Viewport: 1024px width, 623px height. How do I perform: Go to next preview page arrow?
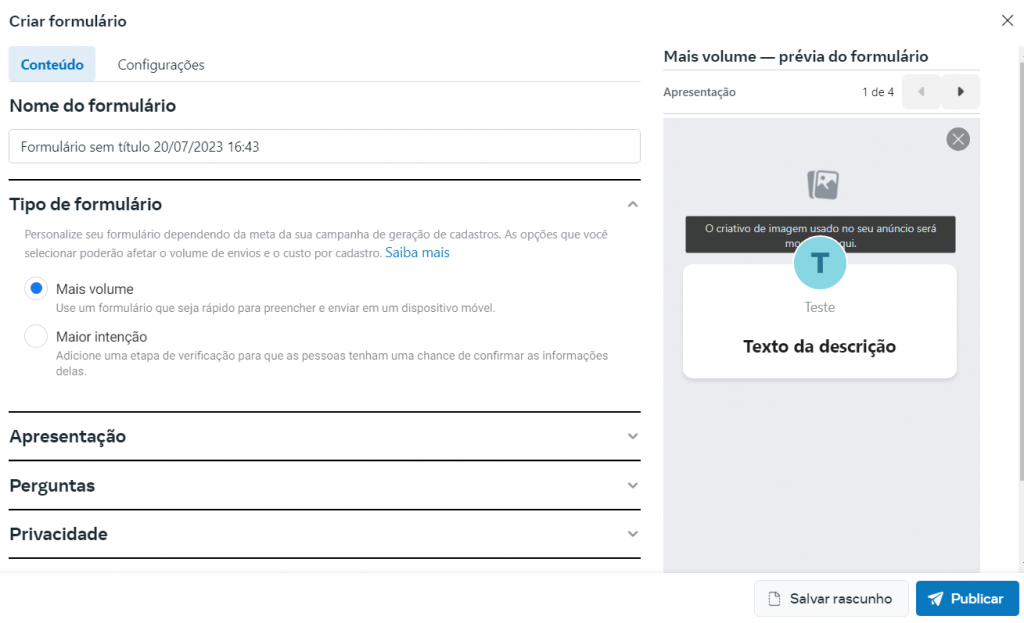pyautogui.click(x=961, y=92)
